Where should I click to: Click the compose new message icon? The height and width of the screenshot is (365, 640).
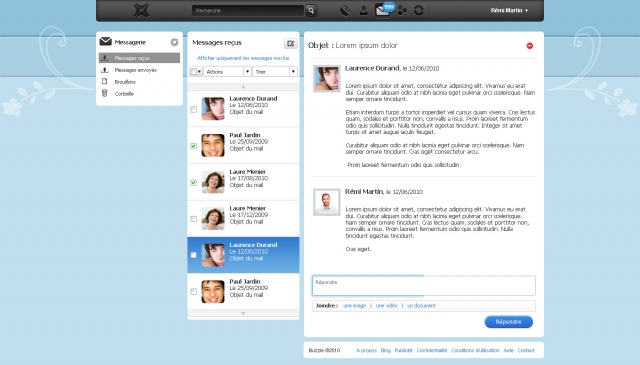tap(291, 43)
